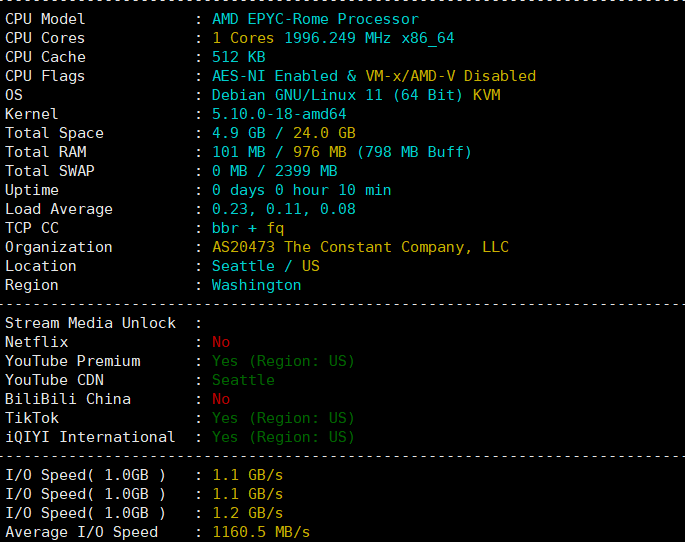Click the 'Total RAM' label
685x542 pixels.
(x=45, y=152)
